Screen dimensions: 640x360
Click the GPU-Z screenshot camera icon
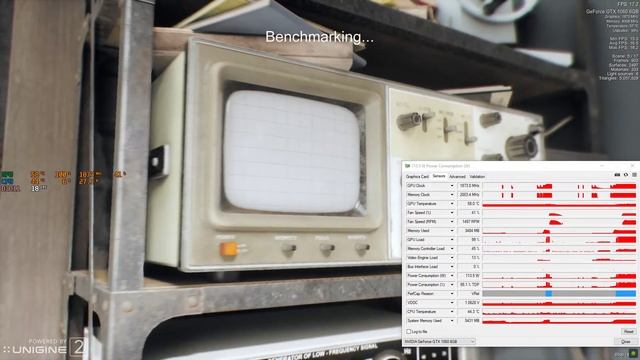pos(617,175)
